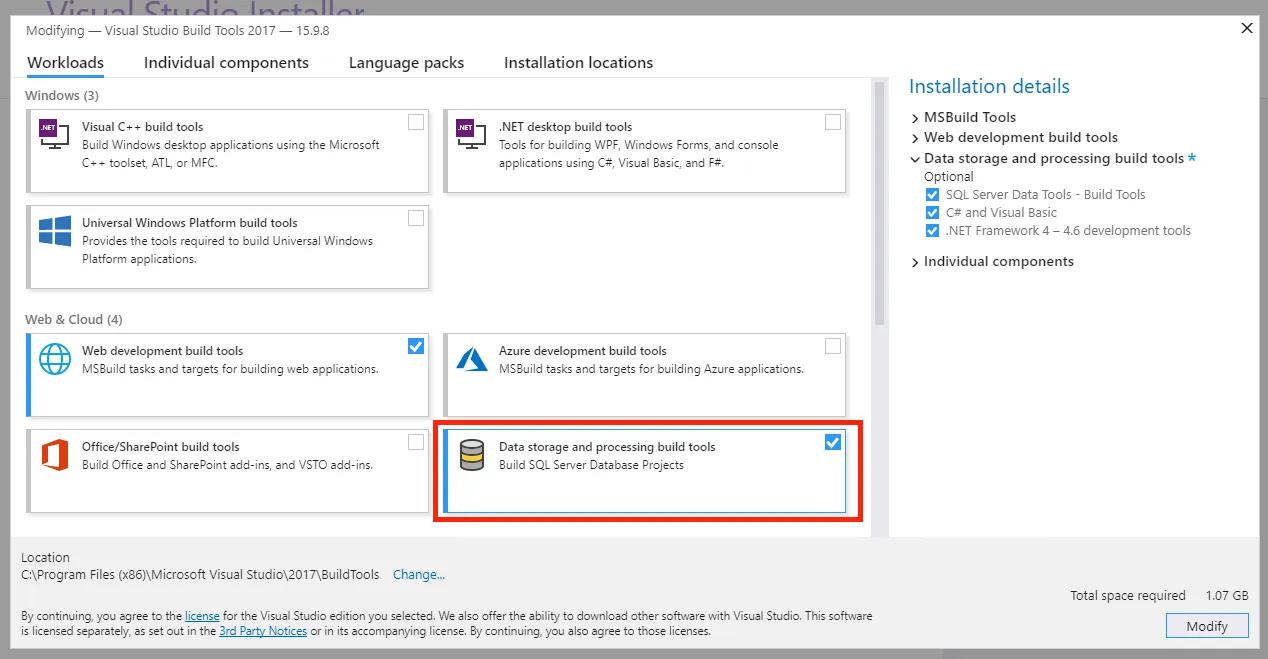Image resolution: width=1268 pixels, height=659 pixels.
Task: Click the Visual C++ build tools icon
Action: click(54, 134)
